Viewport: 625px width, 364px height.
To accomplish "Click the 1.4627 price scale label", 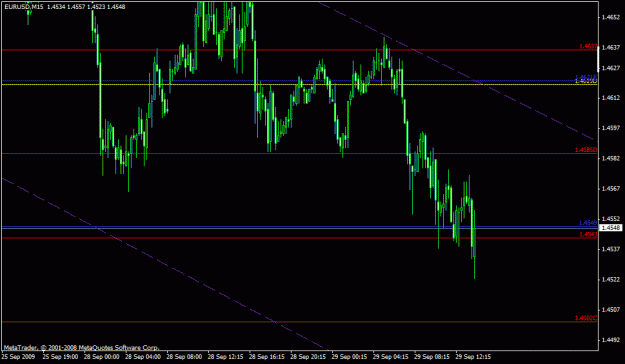I will coord(611,68).
